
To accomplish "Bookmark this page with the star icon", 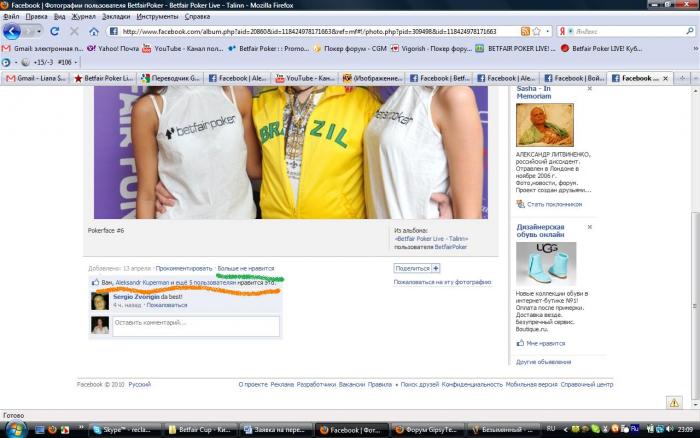I will (x=537, y=31).
